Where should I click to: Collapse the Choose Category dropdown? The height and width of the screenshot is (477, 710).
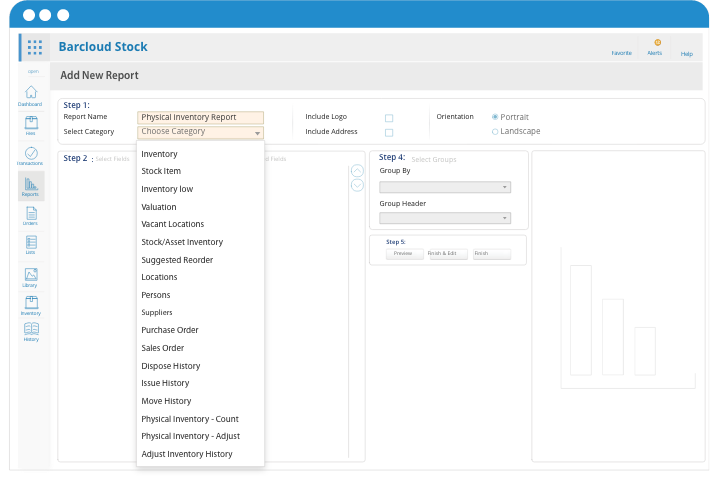click(257, 132)
